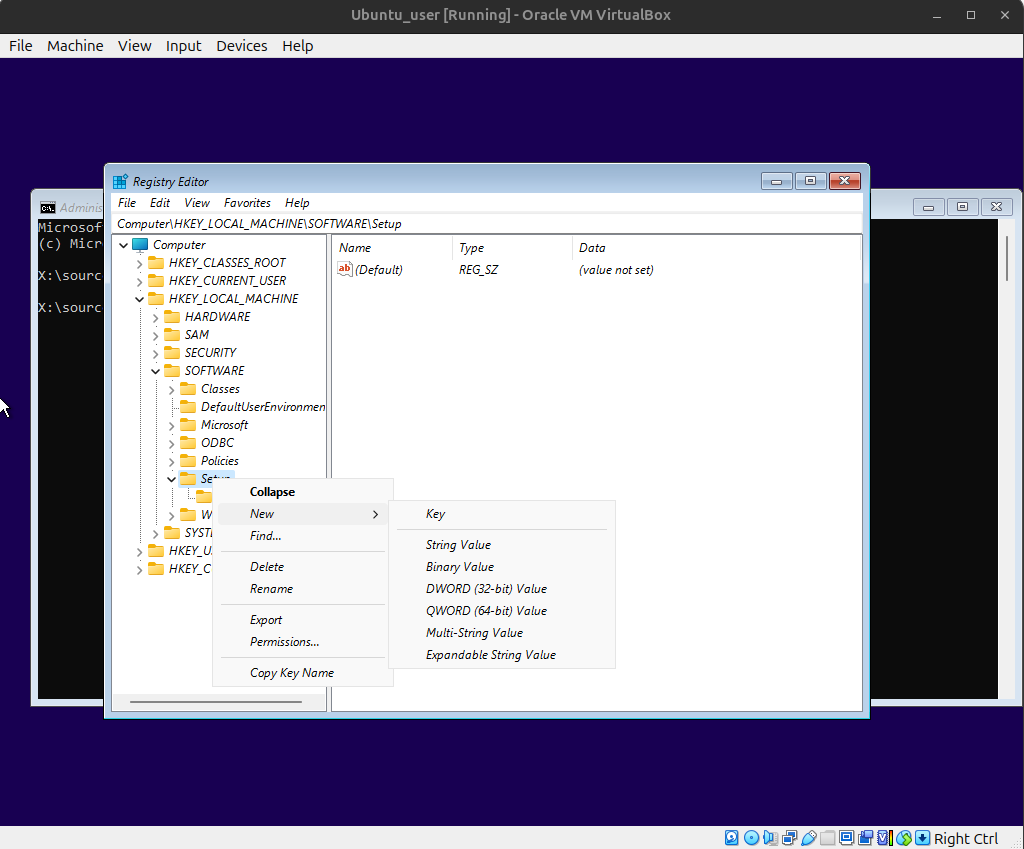Choose Delete from the context menu
This screenshot has width=1024, height=849.
click(303, 567)
